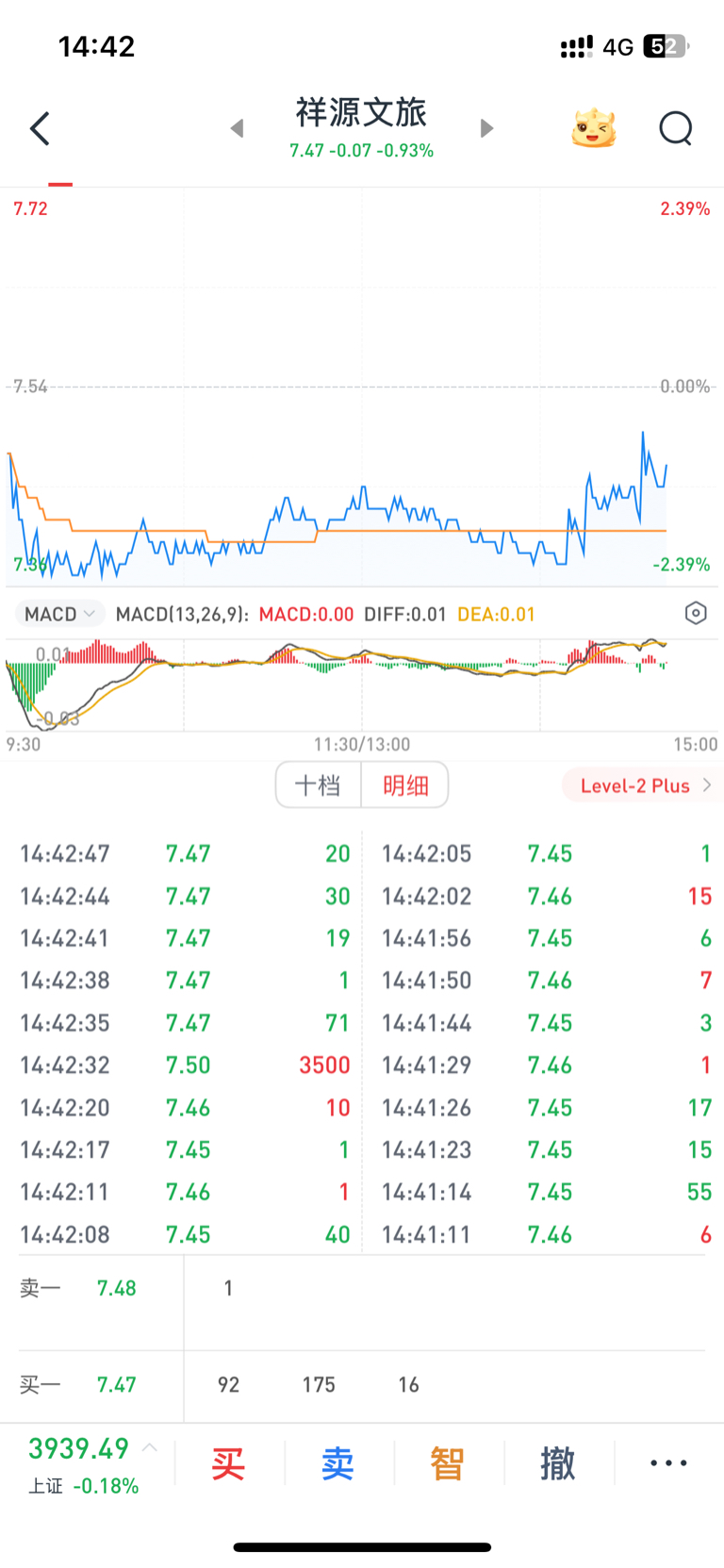
Task: Expand the index panel chevron near 3939.49
Action: (x=150, y=1447)
